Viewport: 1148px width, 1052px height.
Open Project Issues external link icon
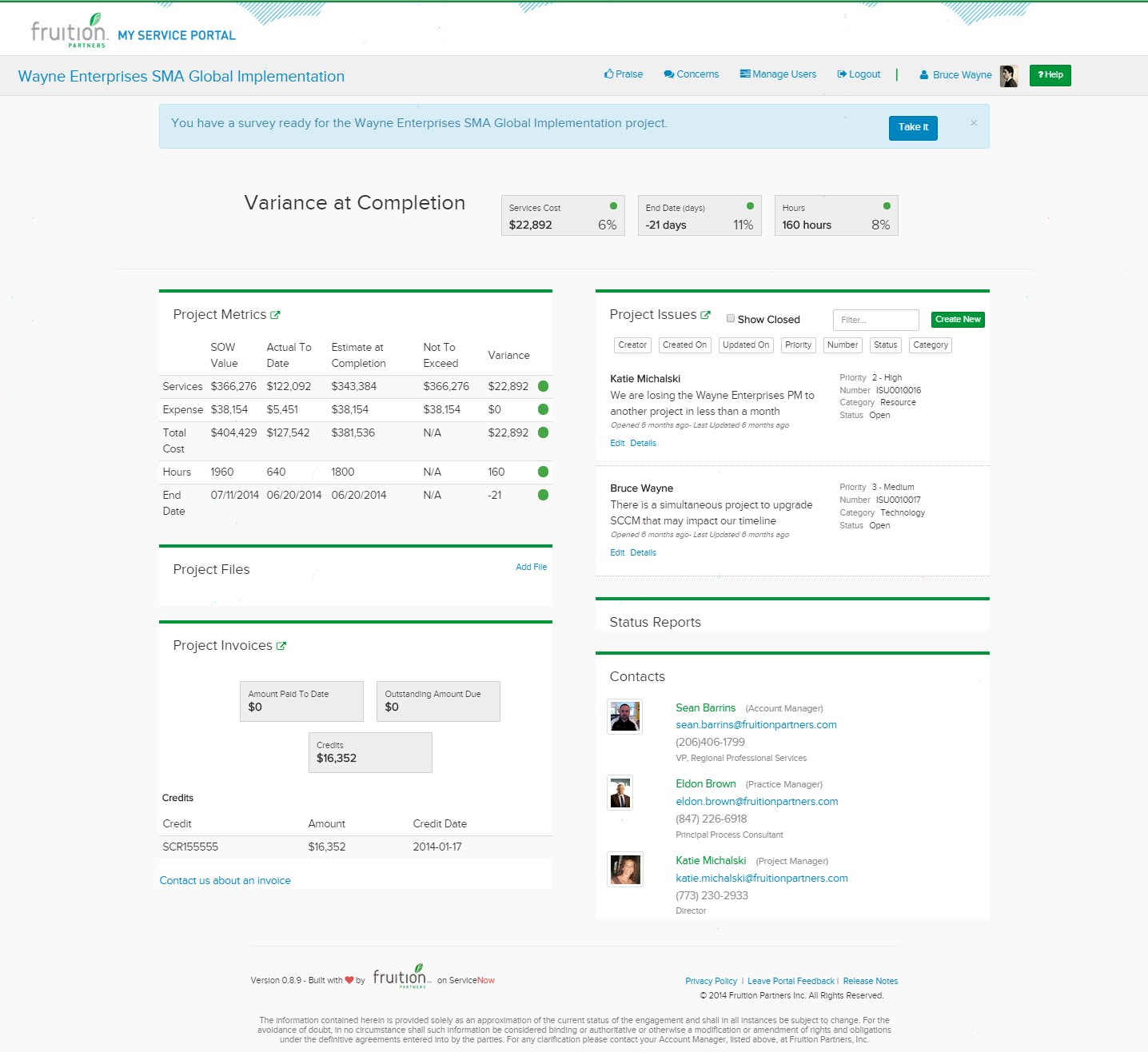pyautogui.click(x=705, y=315)
